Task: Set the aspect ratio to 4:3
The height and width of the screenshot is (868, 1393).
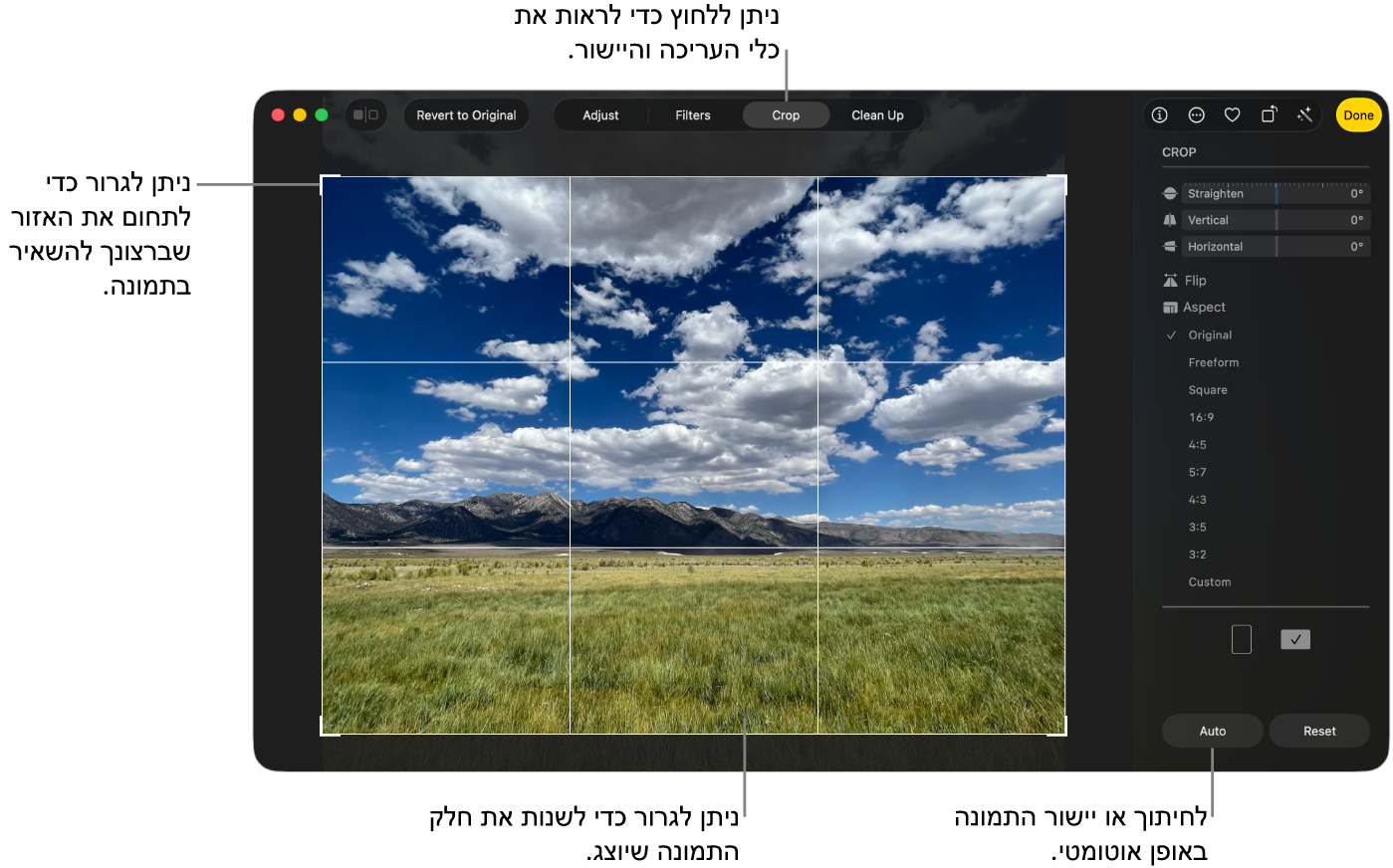Action: point(1197,500)
